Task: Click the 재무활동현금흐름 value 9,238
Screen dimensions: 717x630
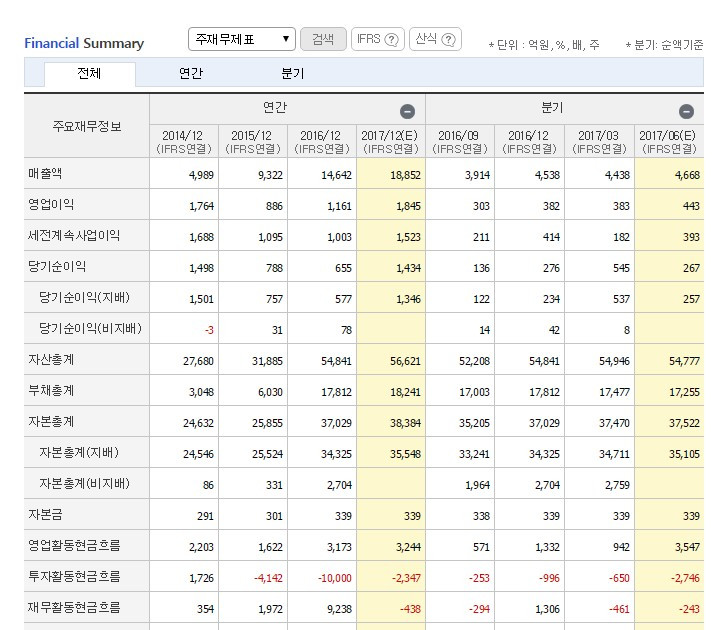Action: point(339,609)
